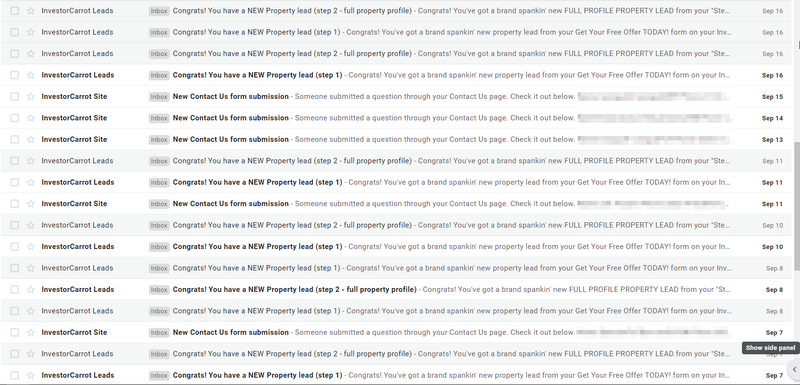
Task: Open the Sep 13 New Contact Us form submission
Action: pos(231,139)
